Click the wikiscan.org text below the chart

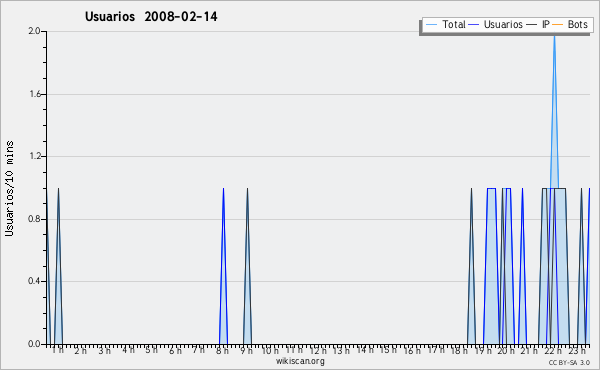point(300,361)
